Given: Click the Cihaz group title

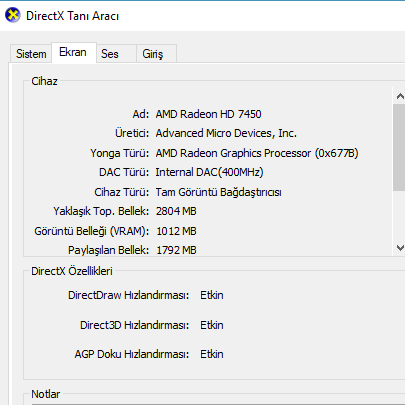Looking at the screenshot, I should click(x=44, y=81).
